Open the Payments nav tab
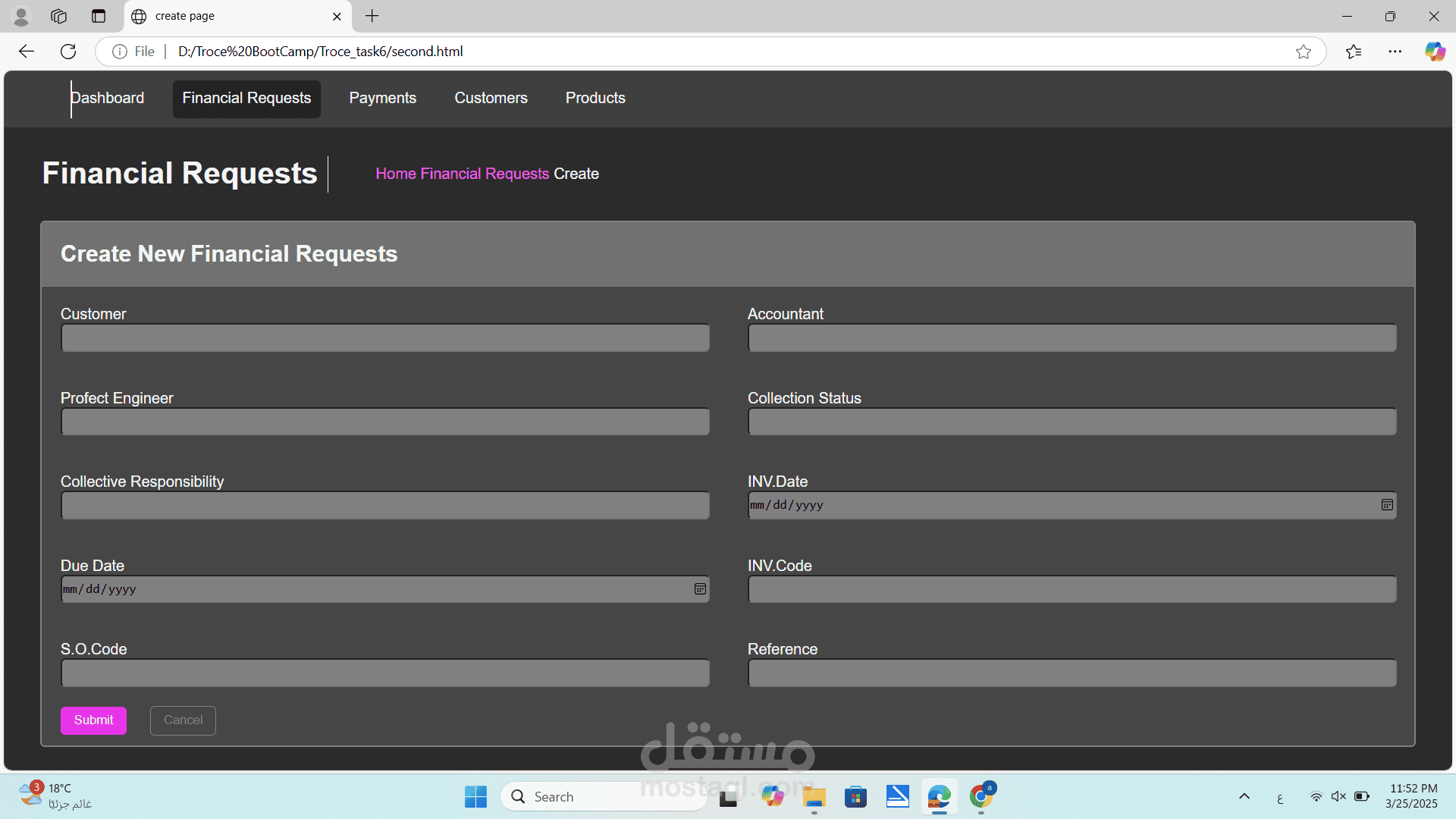Viewport: 1456px width, 819px height. [382, 99]
